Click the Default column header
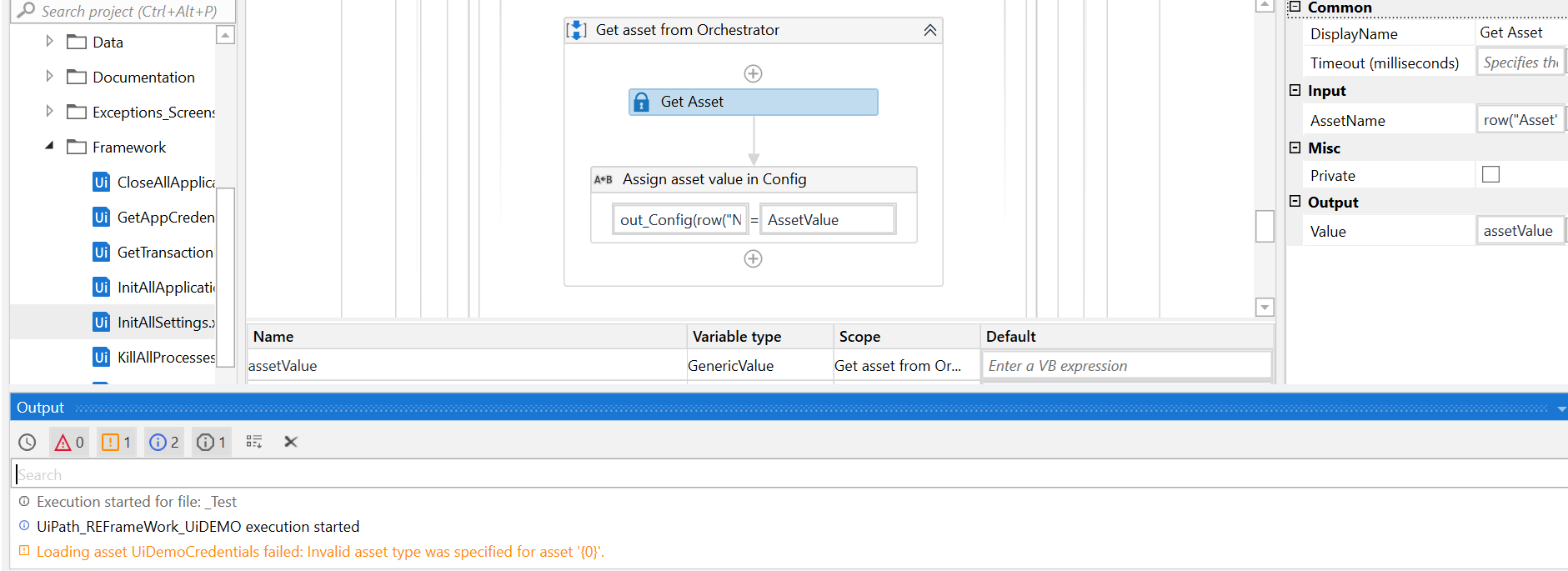Image resolution: width=1568 pixels, height=571 pixels. pos(1127,336)
